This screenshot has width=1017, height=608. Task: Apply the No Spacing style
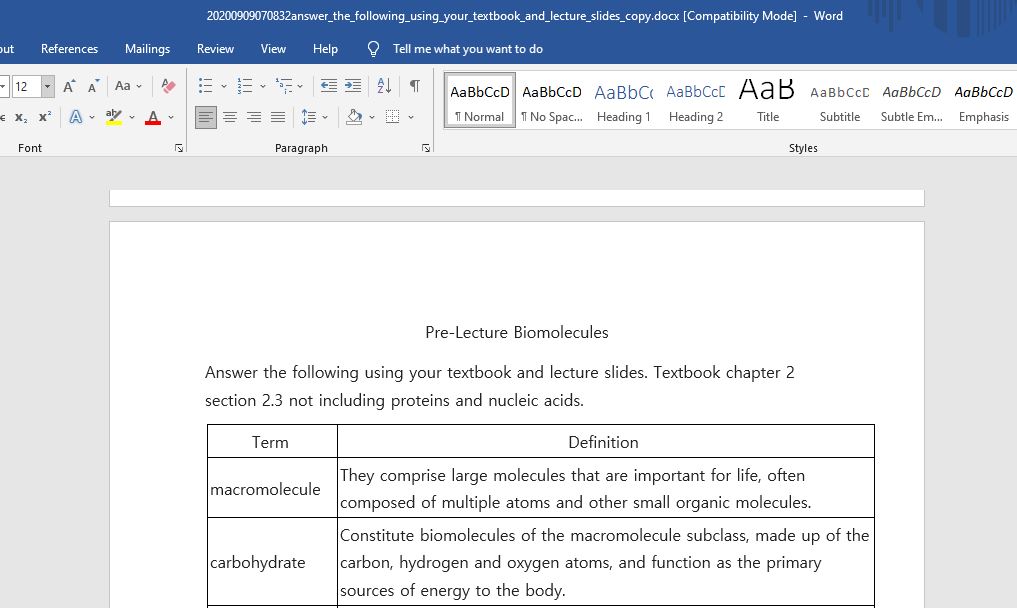click(x=552, y=100)
